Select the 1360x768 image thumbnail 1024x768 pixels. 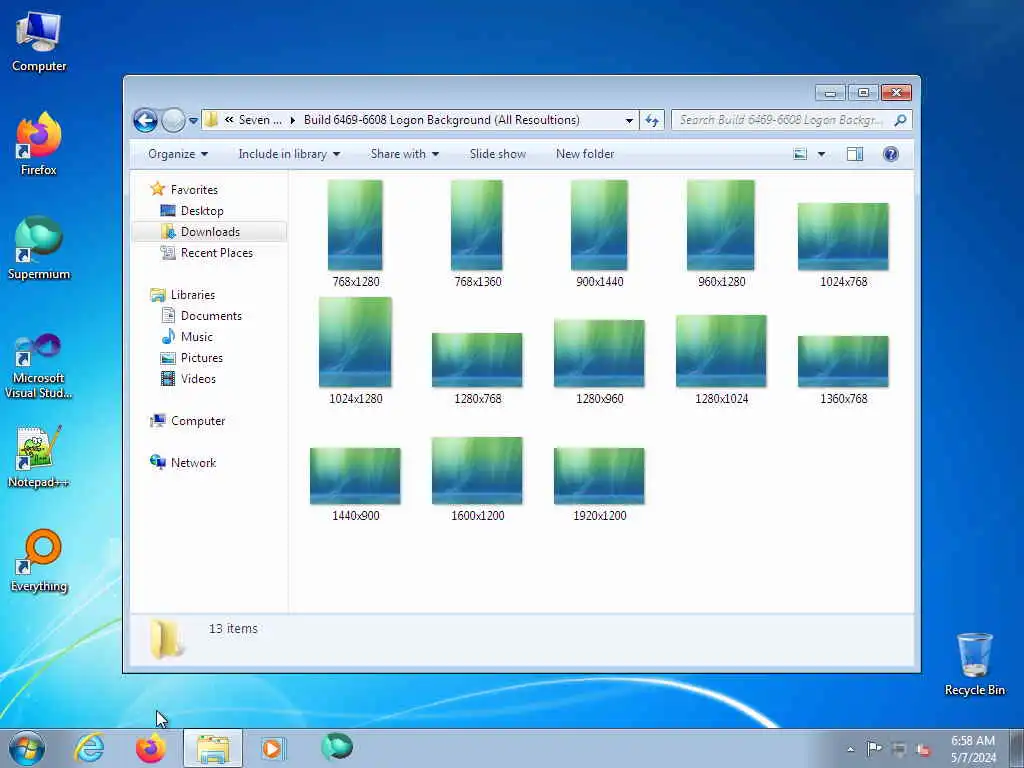[x=843, y=361]
